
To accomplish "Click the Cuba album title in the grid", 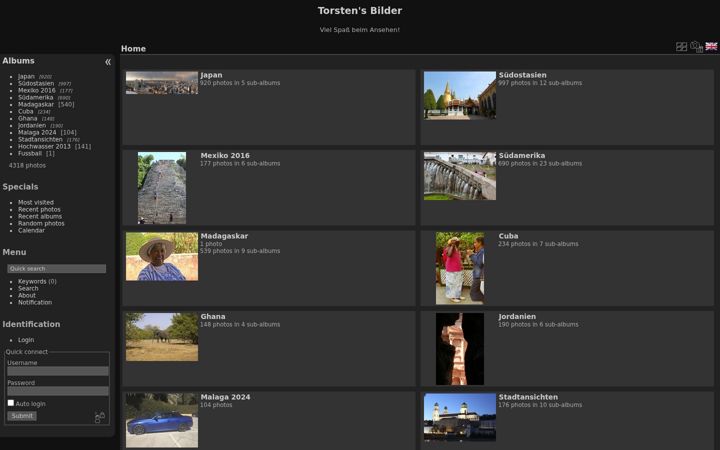I will click(508, 236).
